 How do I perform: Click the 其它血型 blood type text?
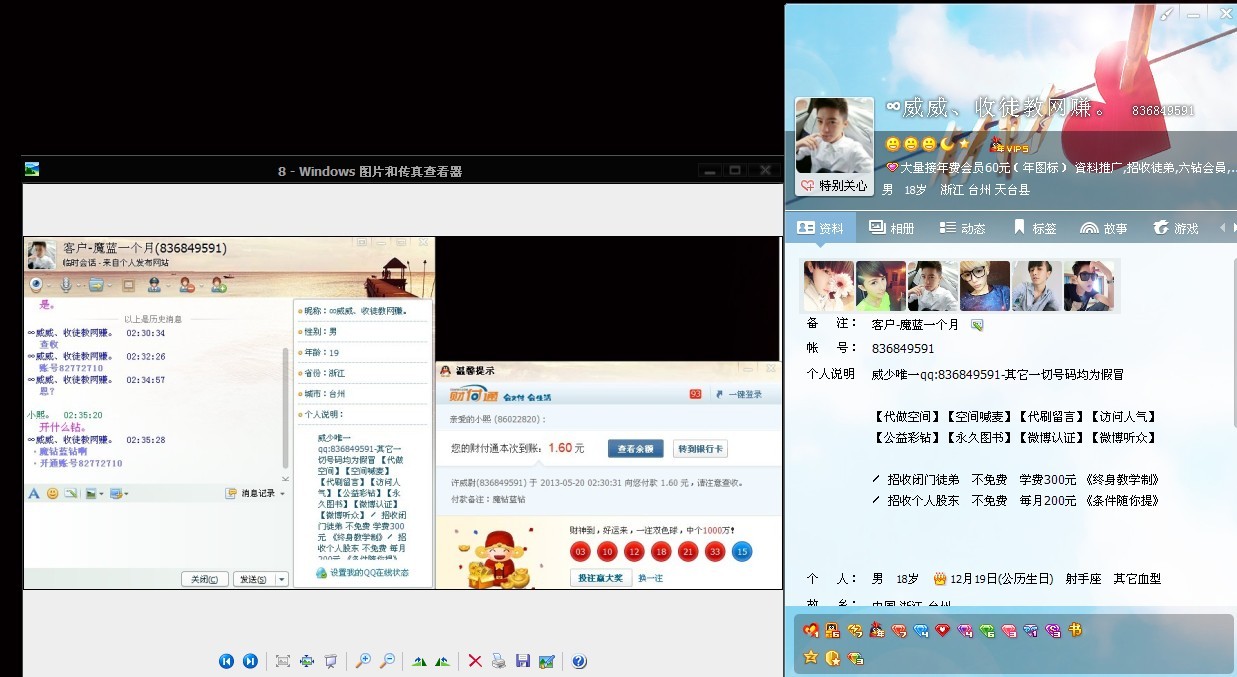(x=1137, y=579)
